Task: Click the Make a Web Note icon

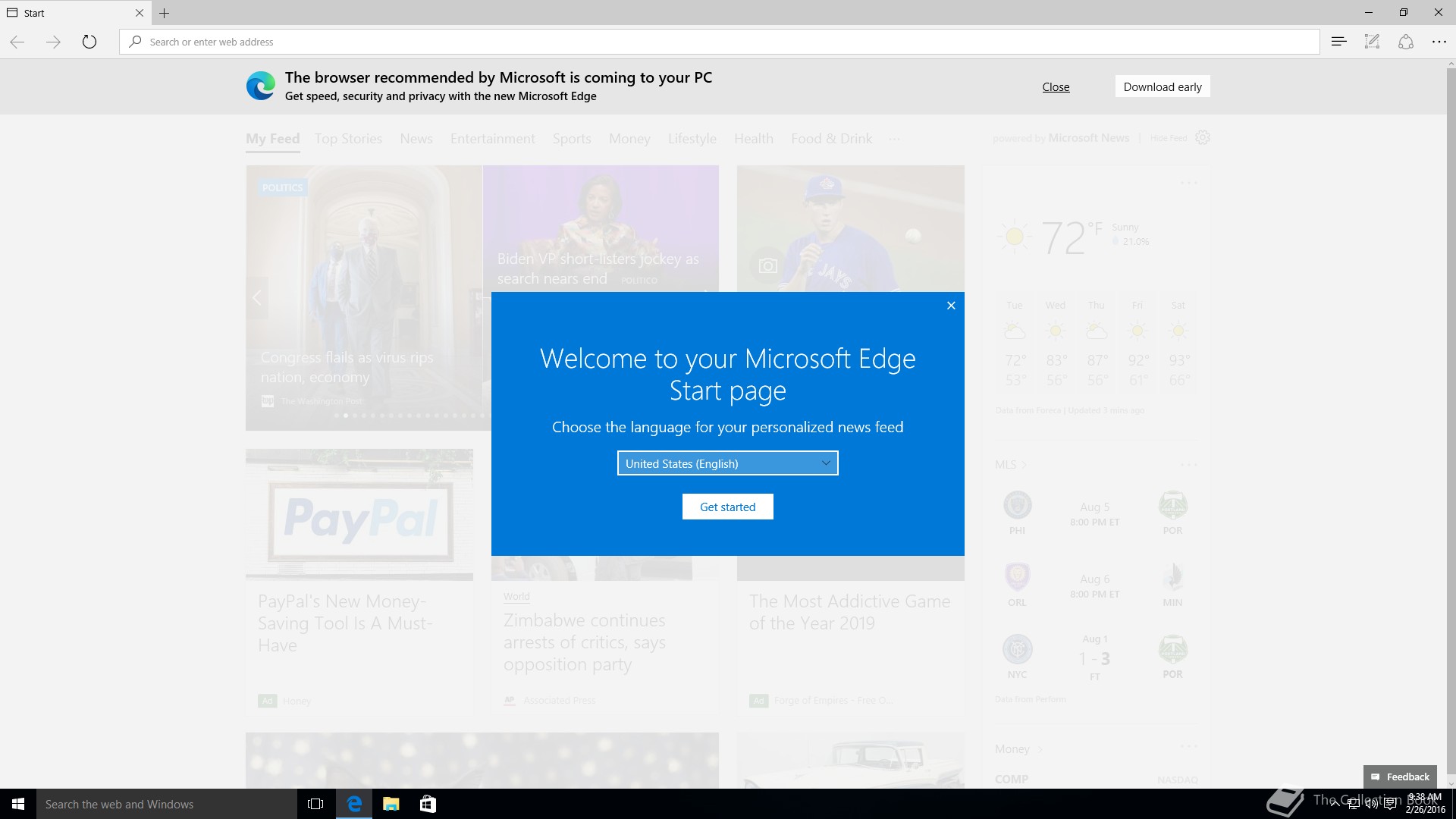Action: point(1372,42)
